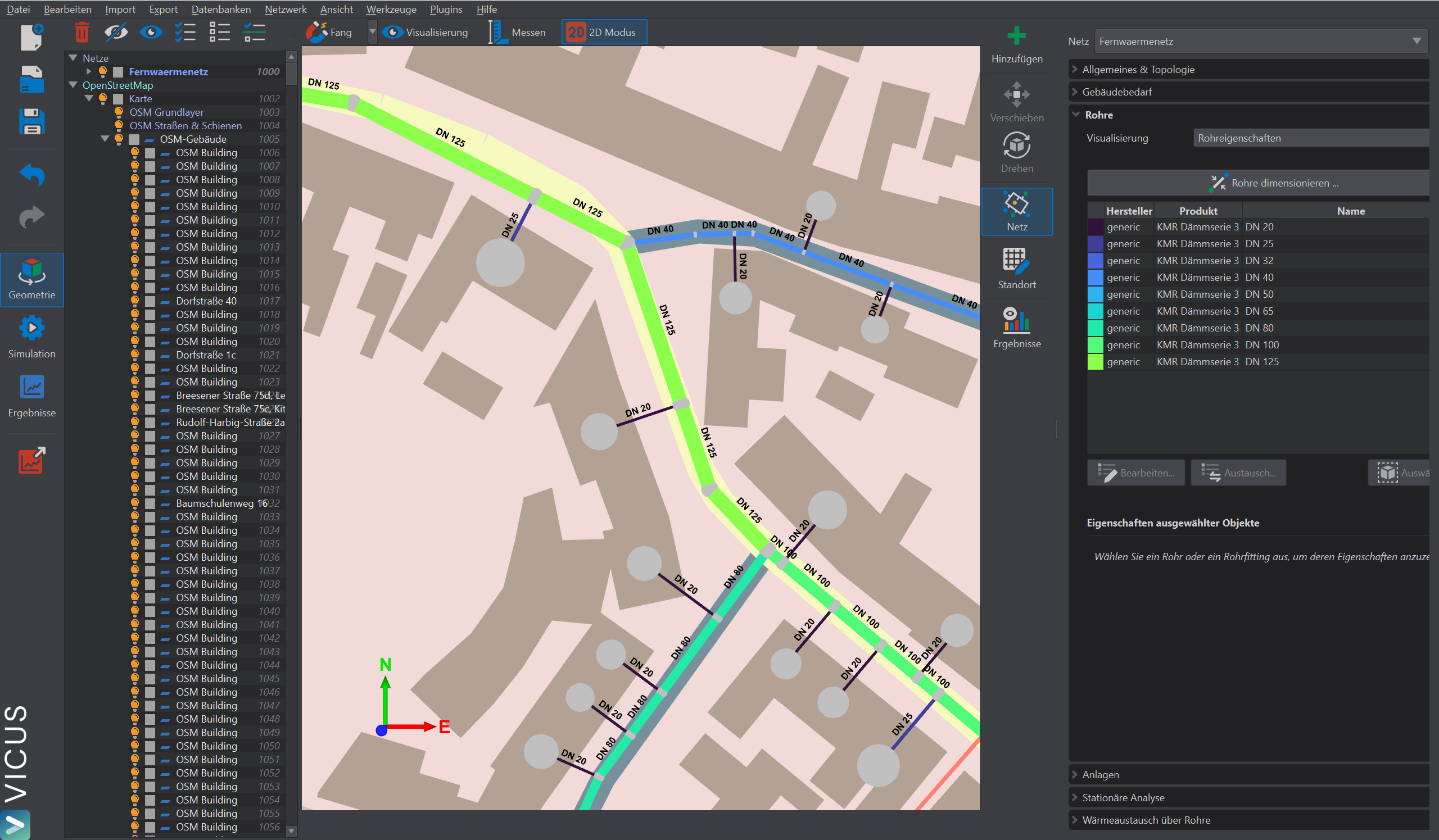Click the save floppy disk icon
Screen dimensions: 1439x840
click(x=31, y=121)
